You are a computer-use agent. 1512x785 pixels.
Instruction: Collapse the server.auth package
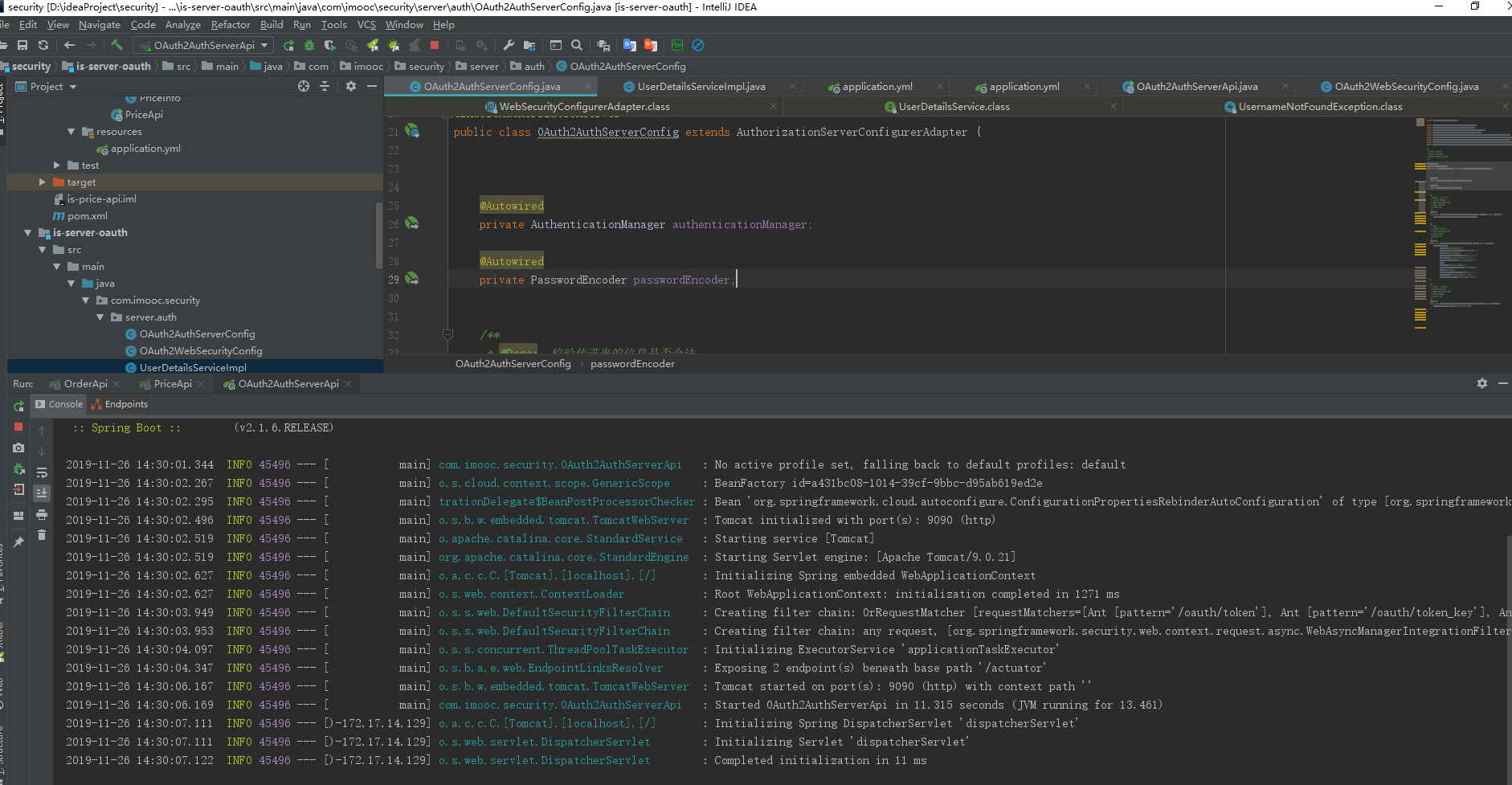(100, 317)
